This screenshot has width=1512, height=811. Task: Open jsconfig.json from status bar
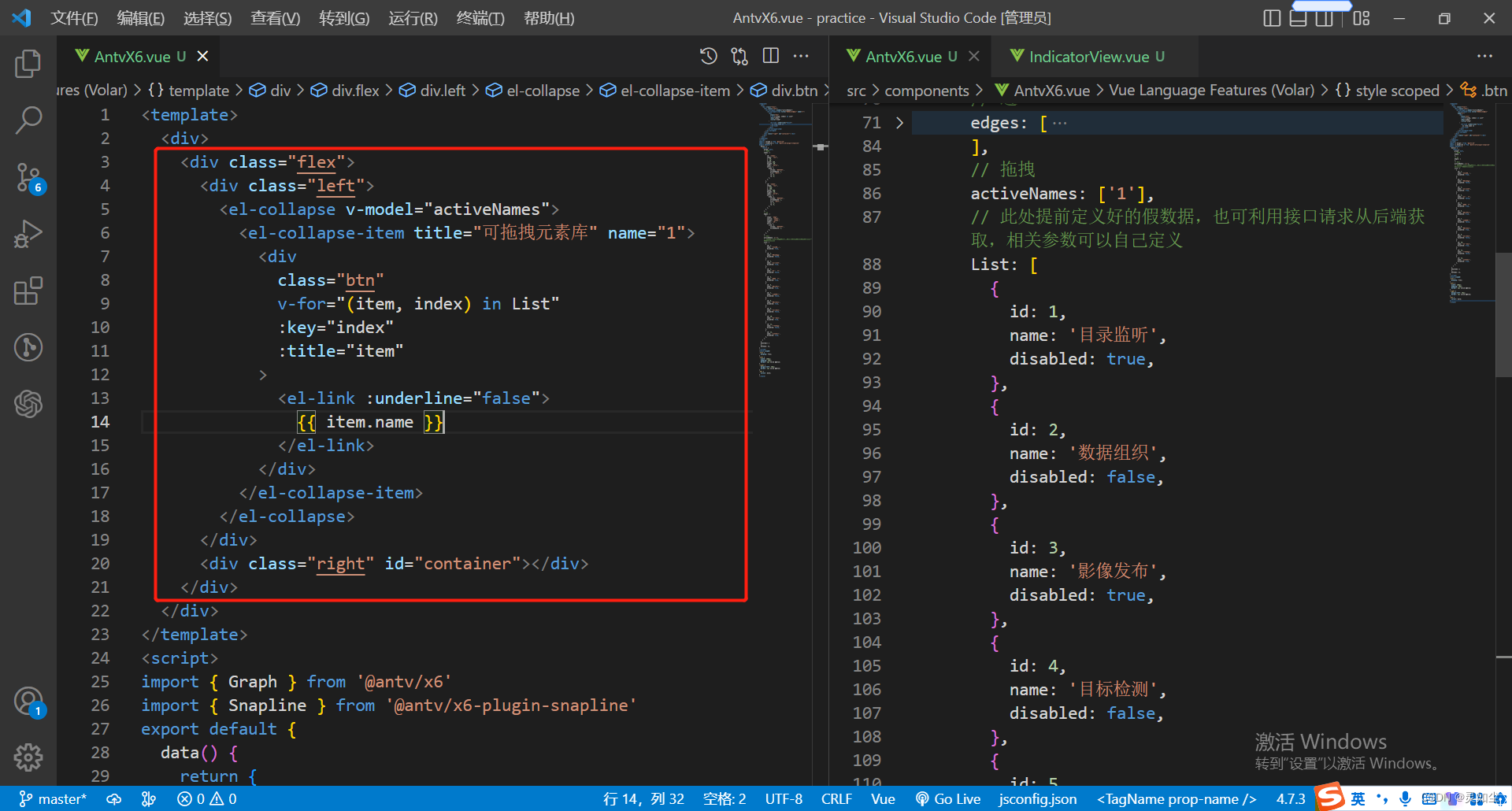[1037, 799]
